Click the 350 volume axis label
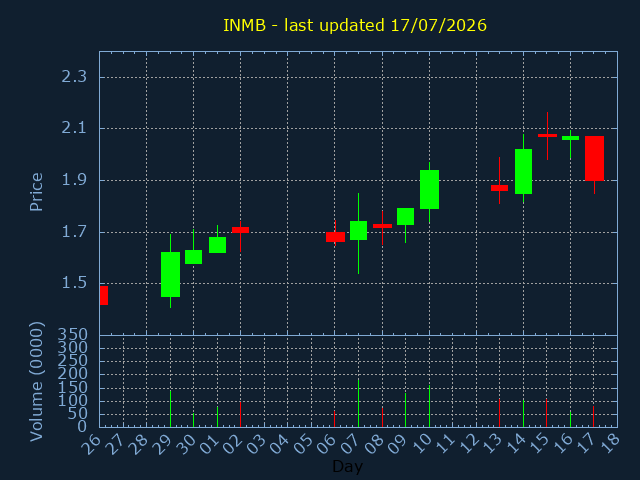 coord(72,335)
